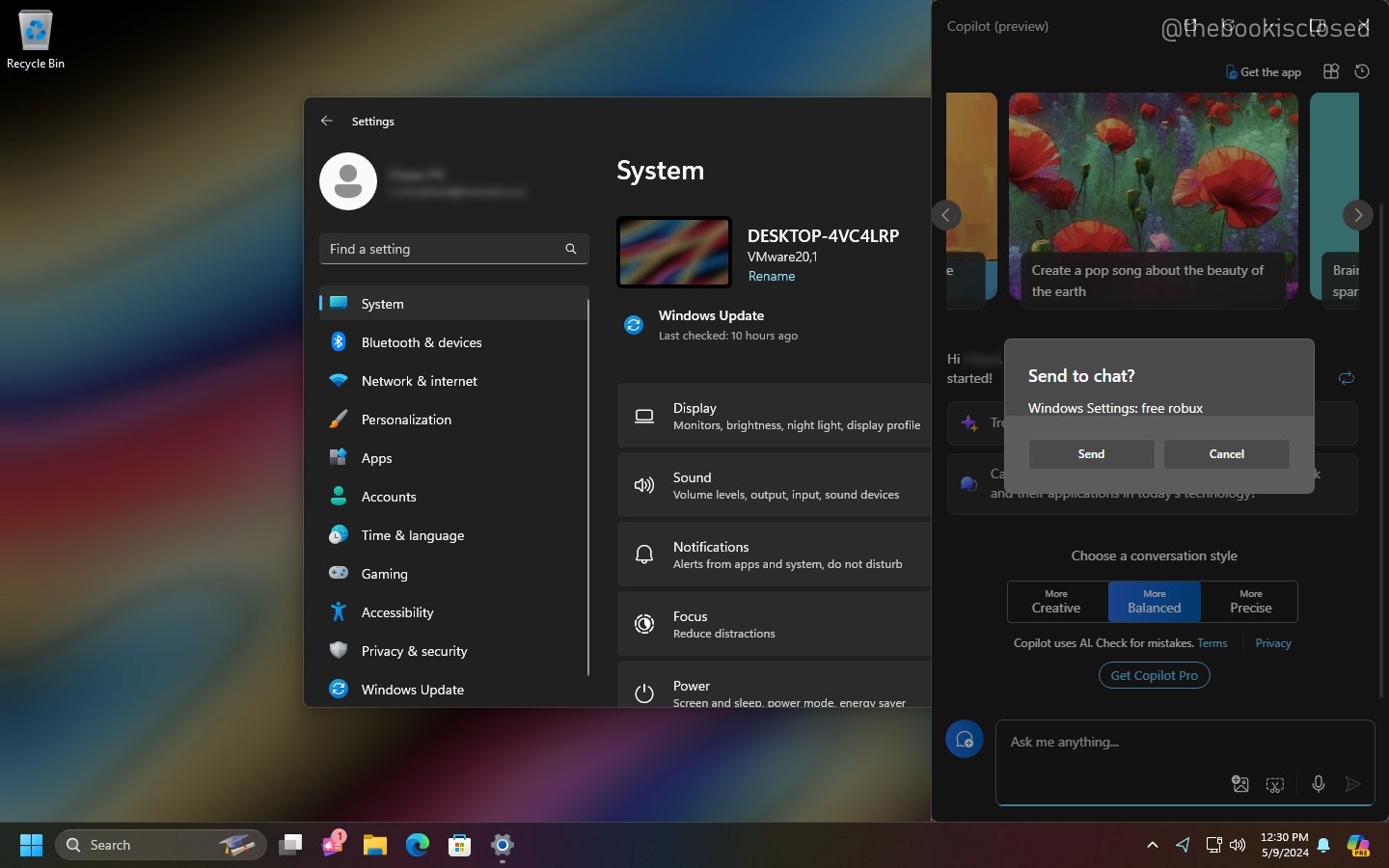Click Cancel in the Send to chat dialog
1389x868 pixels.
[x=1226, y=454]
